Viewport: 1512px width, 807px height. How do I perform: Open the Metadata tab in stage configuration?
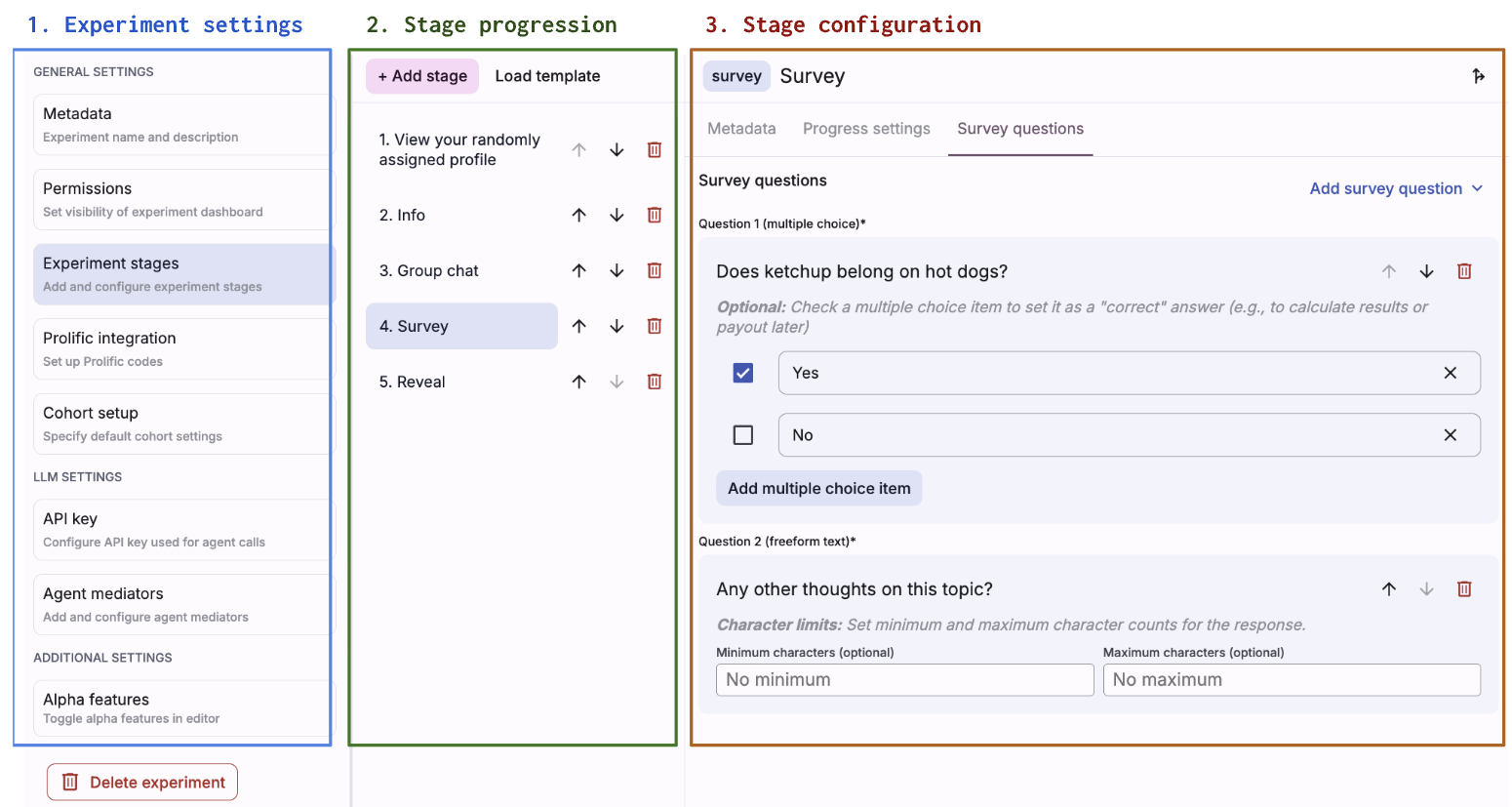[741, 129]
